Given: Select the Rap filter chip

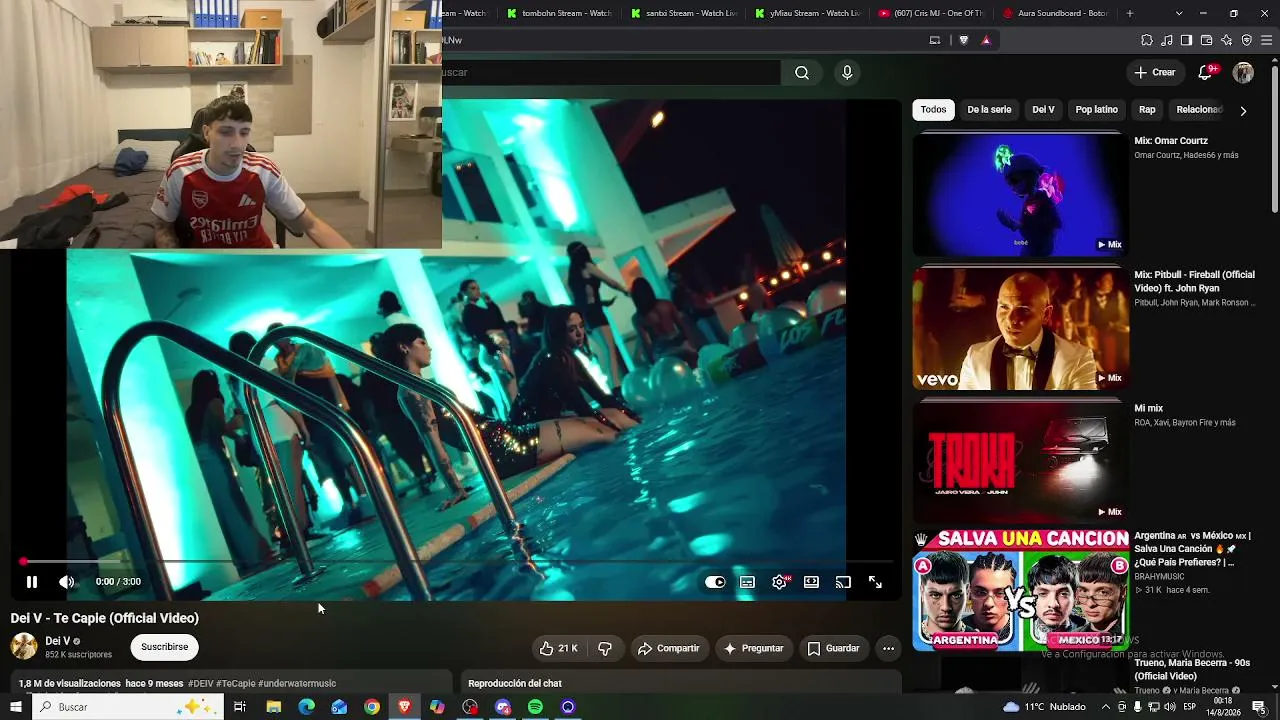Looking at the screenshot, I should click(x=1147, y=109).
